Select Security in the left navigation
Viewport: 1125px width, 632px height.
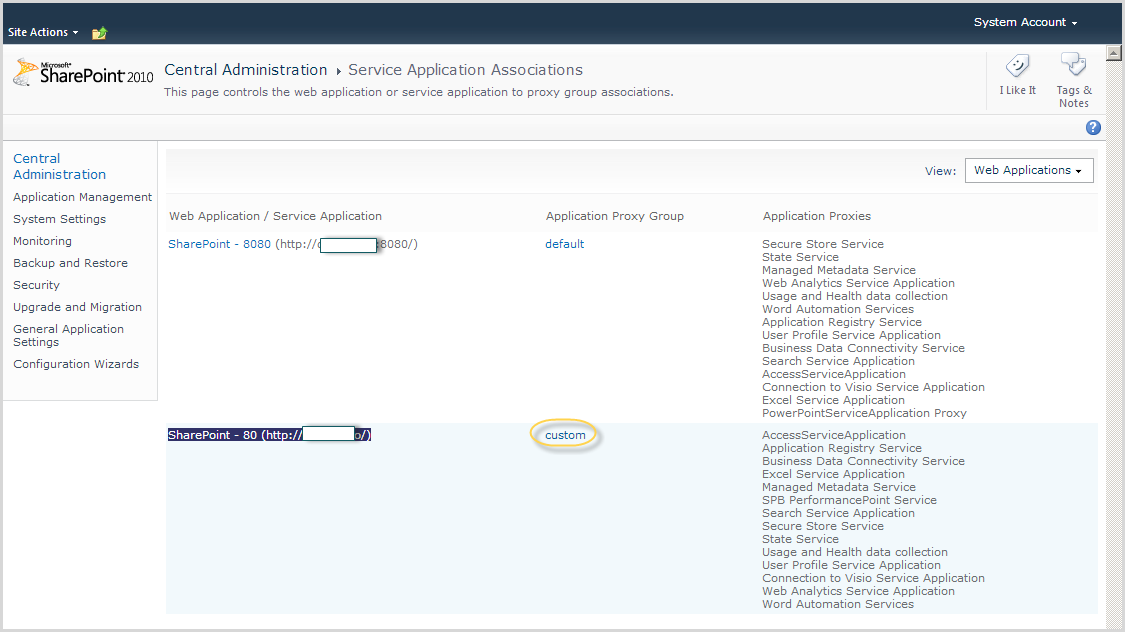(37, 285)
